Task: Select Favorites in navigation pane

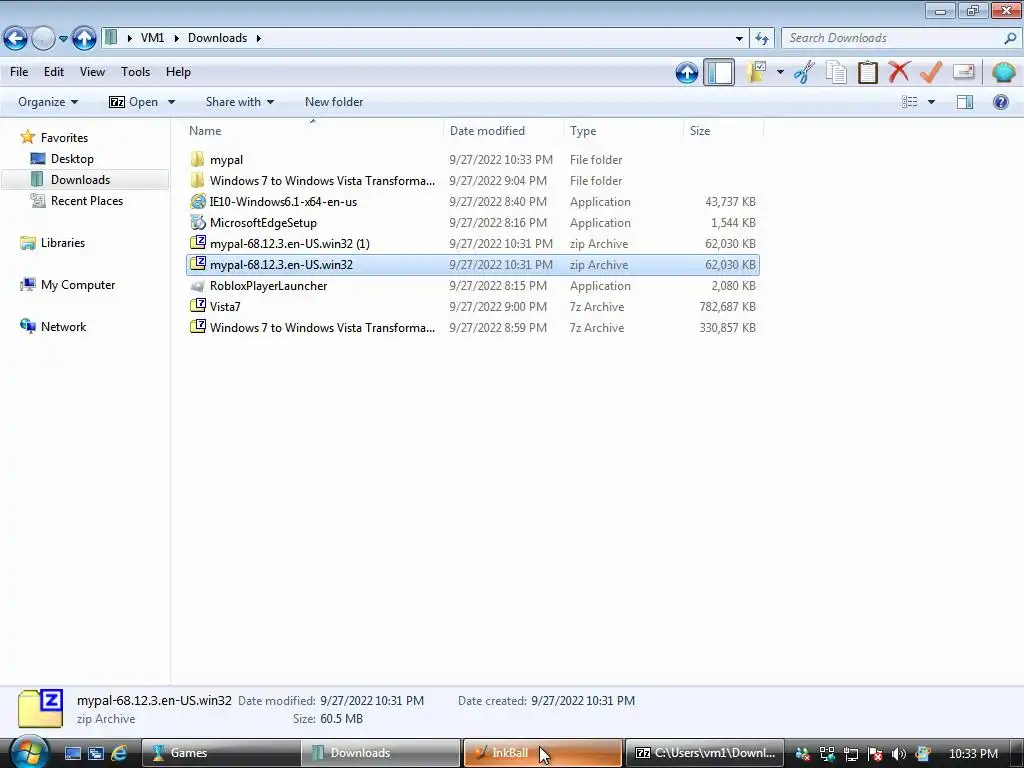Action: pyautogui.click(x=64, y=138)
